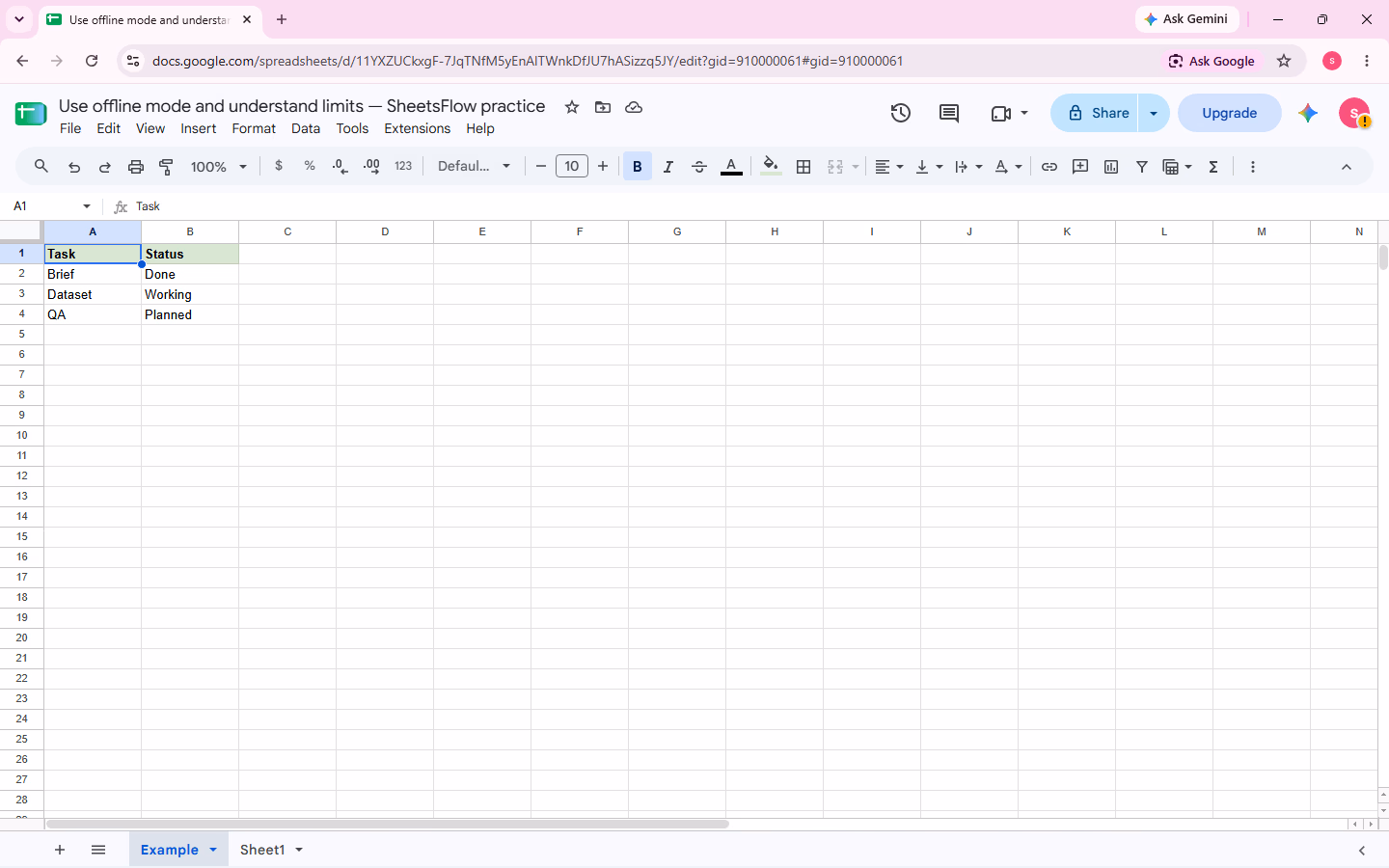Create a filter
The height and width of the screenshot is (868, 1389).
(1142, 167)
